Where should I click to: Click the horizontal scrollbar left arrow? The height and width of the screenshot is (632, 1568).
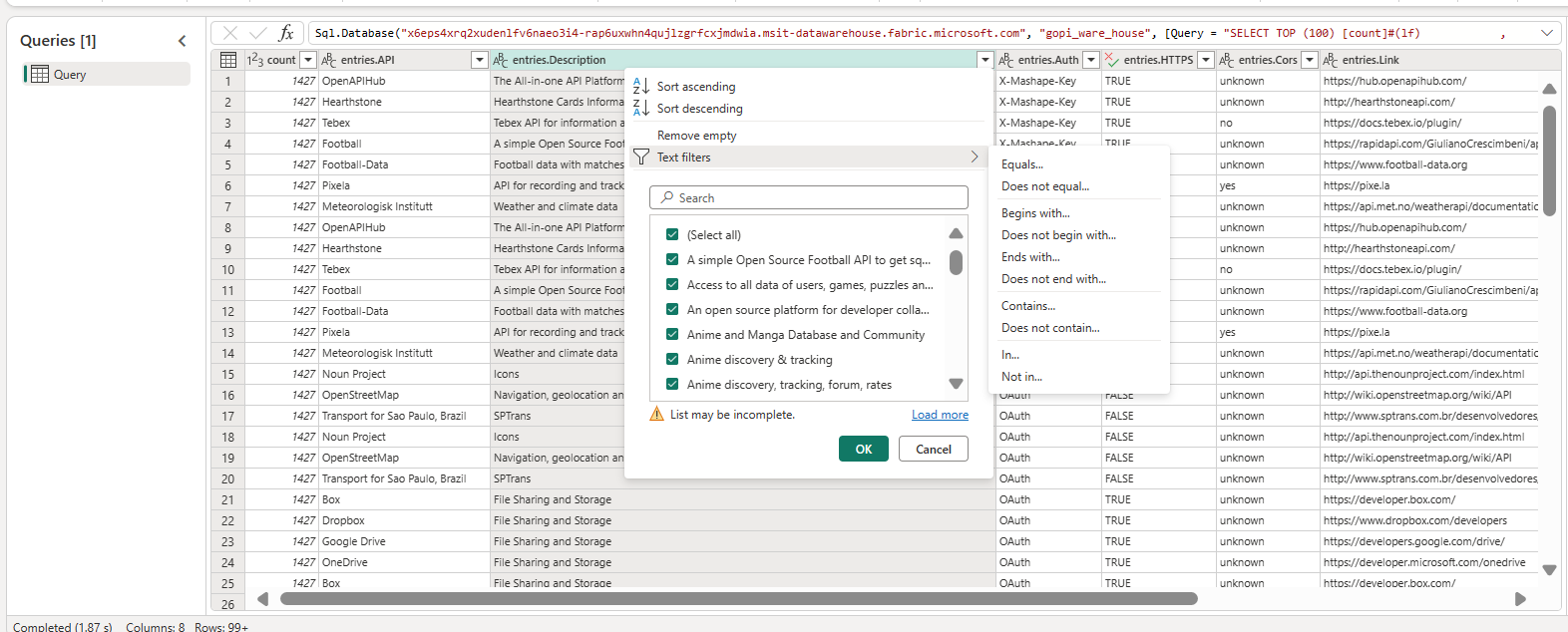click(263, 599)
